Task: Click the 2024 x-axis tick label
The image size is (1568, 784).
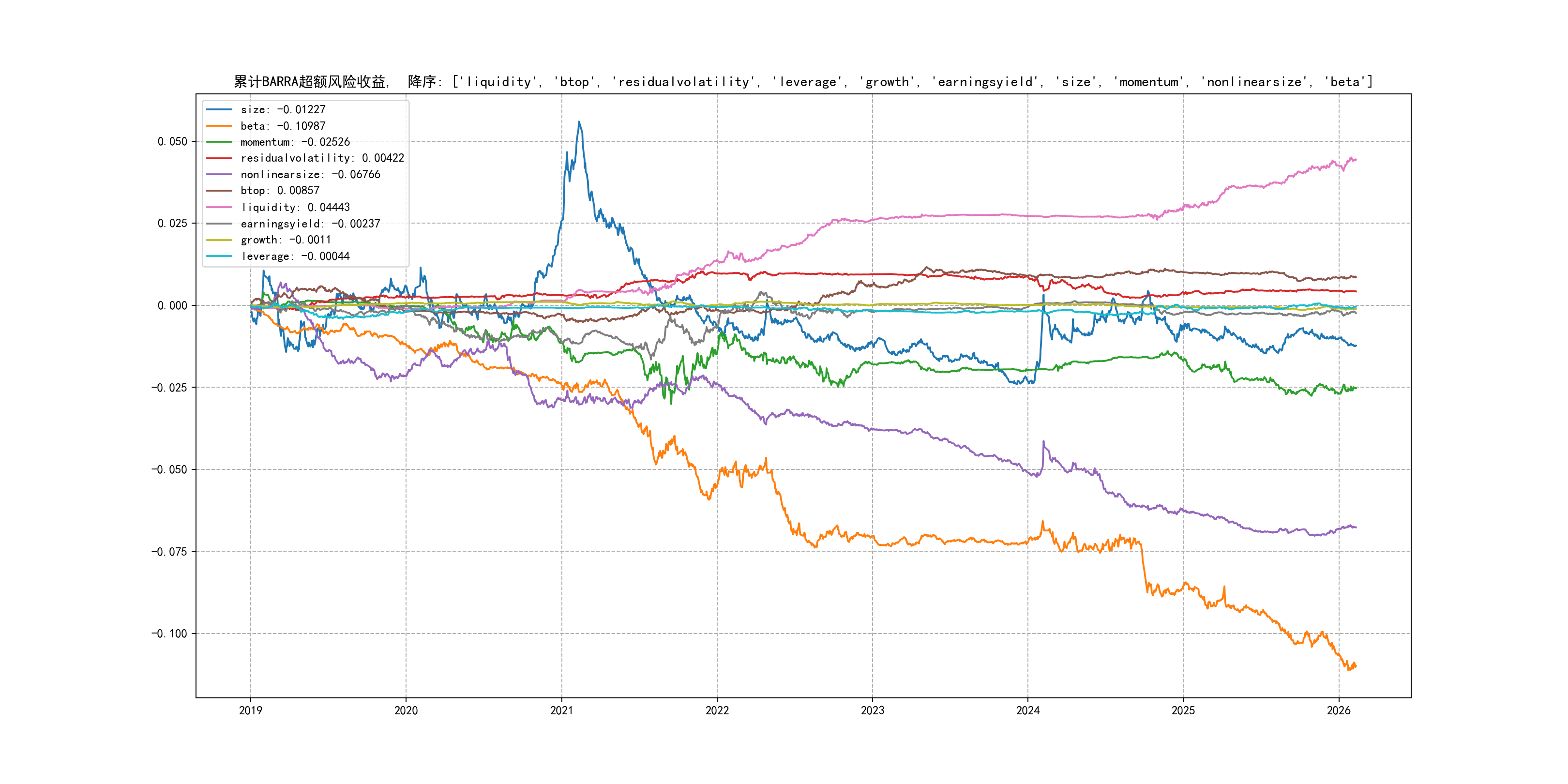Action: pyautogui.click(x=1028, y=710)
